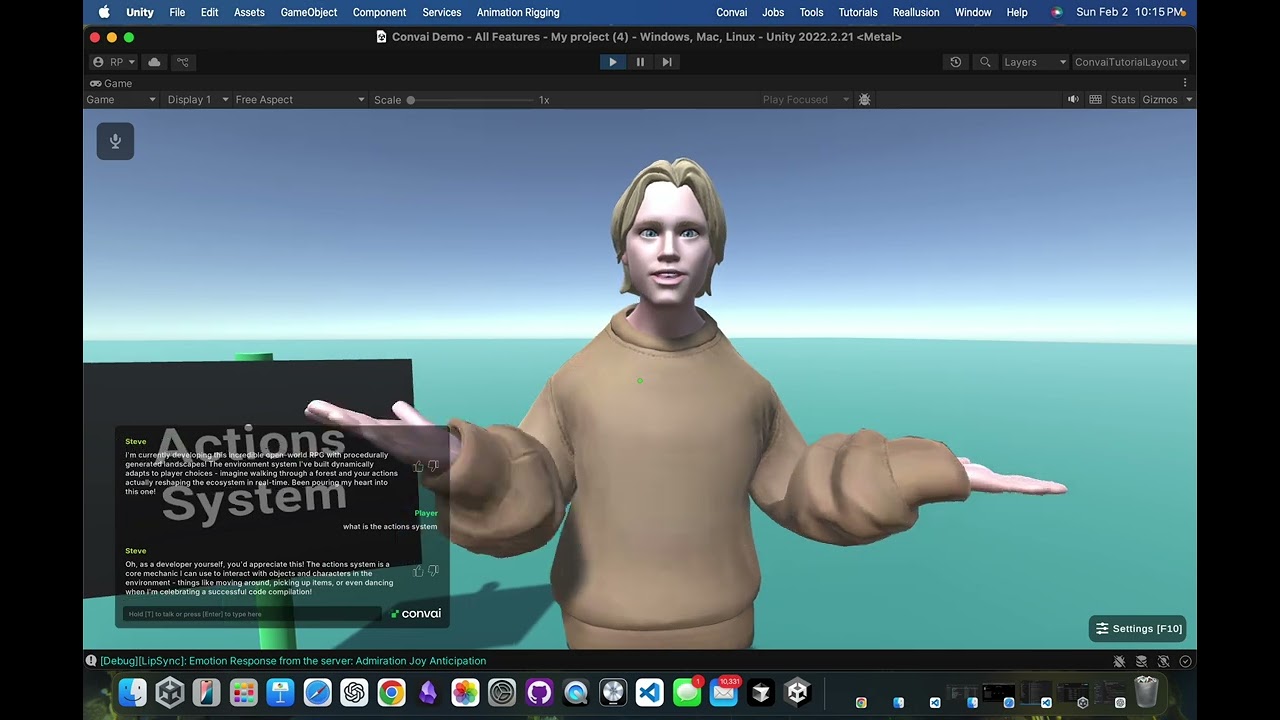Adjust the Game view Scale slider
Image resolution: width=1280 pixels, height=720 pixels.
(x=471, y=100)
